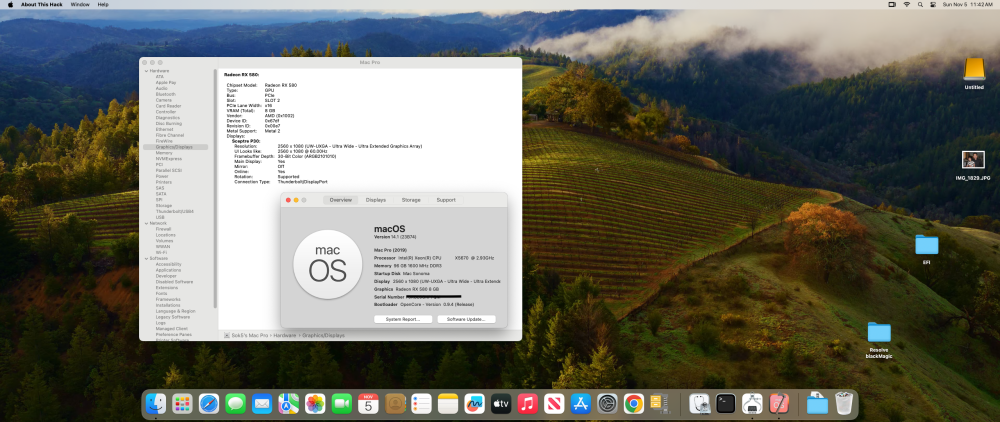Open App Store in dock

pos(581,404)
